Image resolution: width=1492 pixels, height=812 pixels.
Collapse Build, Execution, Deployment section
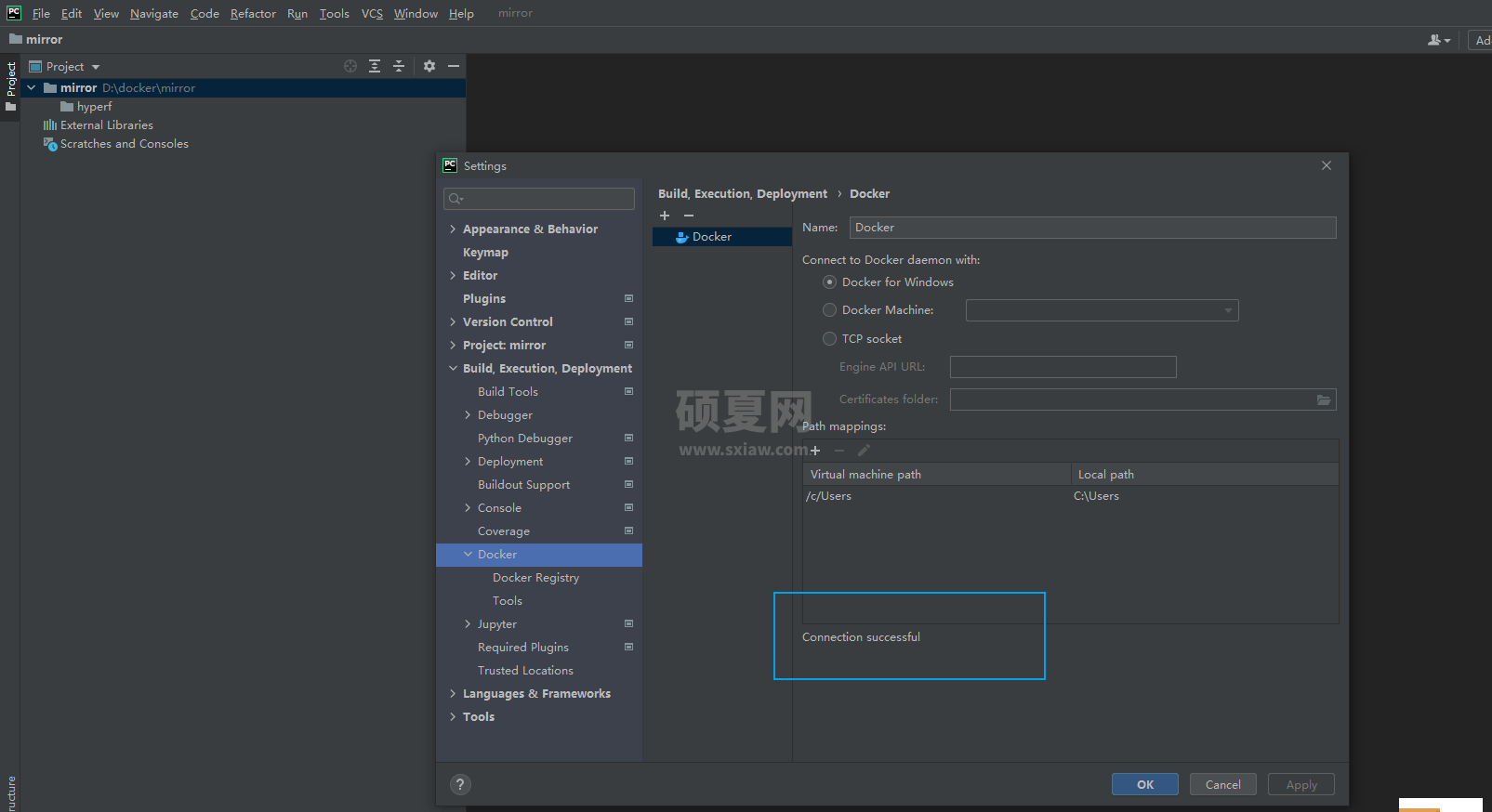[453, 369]
